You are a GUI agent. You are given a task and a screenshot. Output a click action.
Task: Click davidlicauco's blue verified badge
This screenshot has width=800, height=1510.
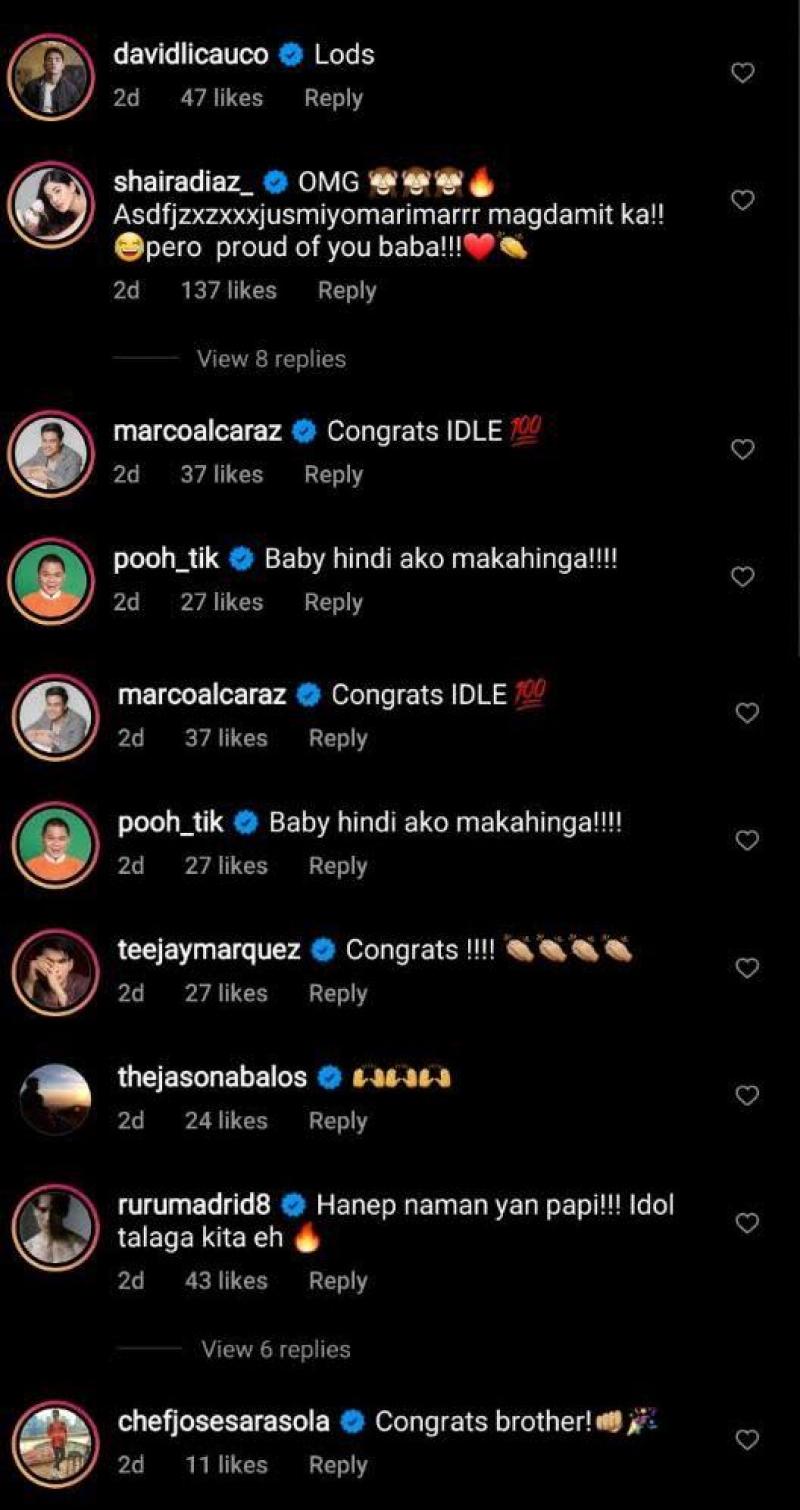click(x=291, y=55)
